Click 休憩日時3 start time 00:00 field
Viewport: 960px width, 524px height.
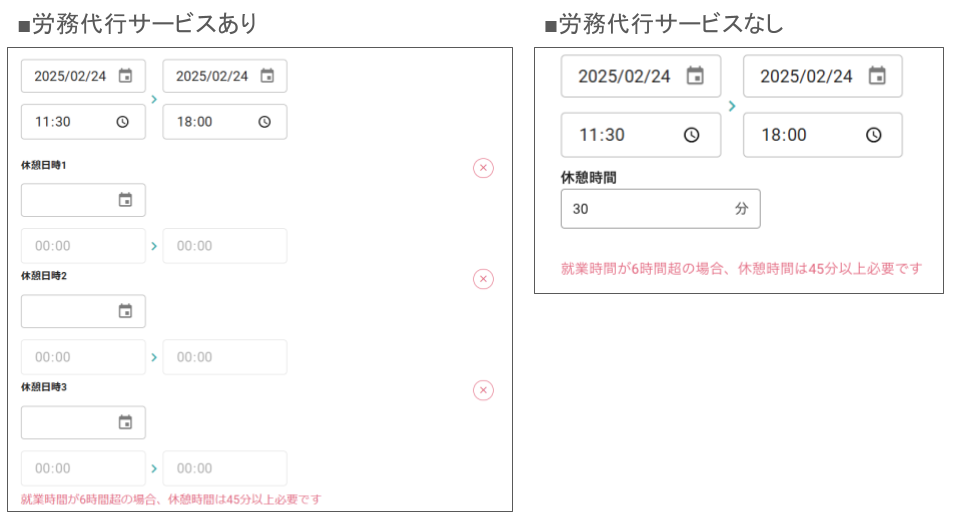coord(83,468)
